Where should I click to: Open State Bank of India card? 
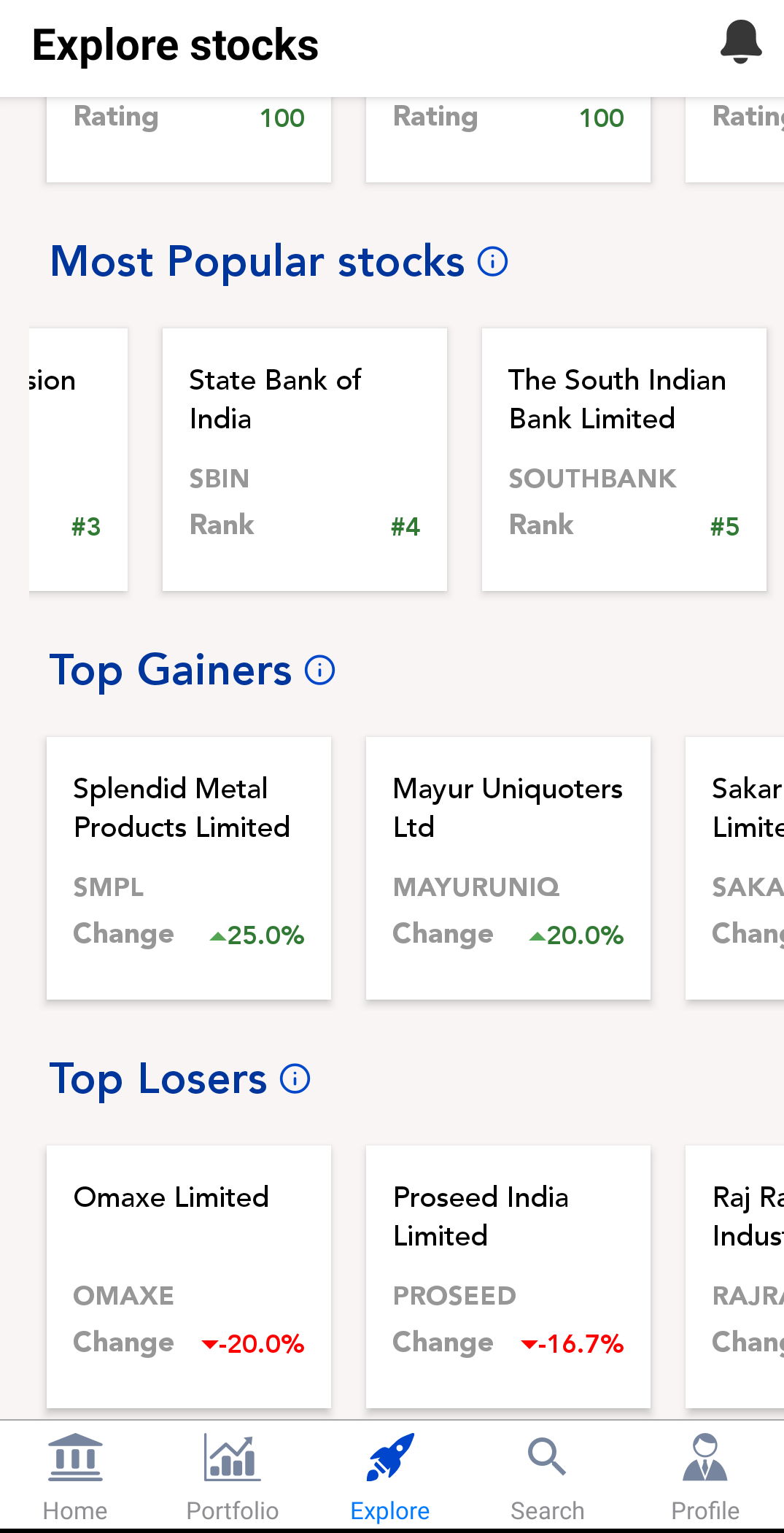pyautogui.click(x=304, y=459)
